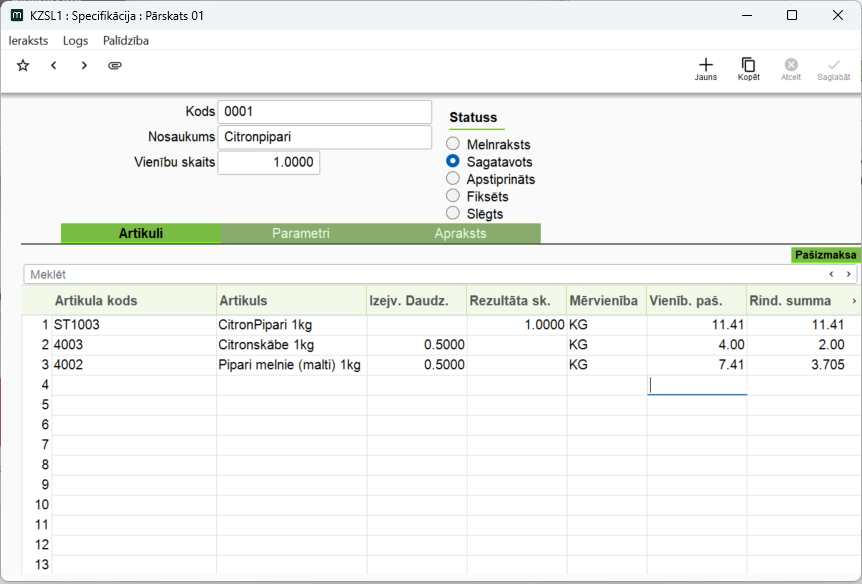Click the 0.5000 quantity for Citronskābe
Screen dimensions: 862x584
[417, 345]
